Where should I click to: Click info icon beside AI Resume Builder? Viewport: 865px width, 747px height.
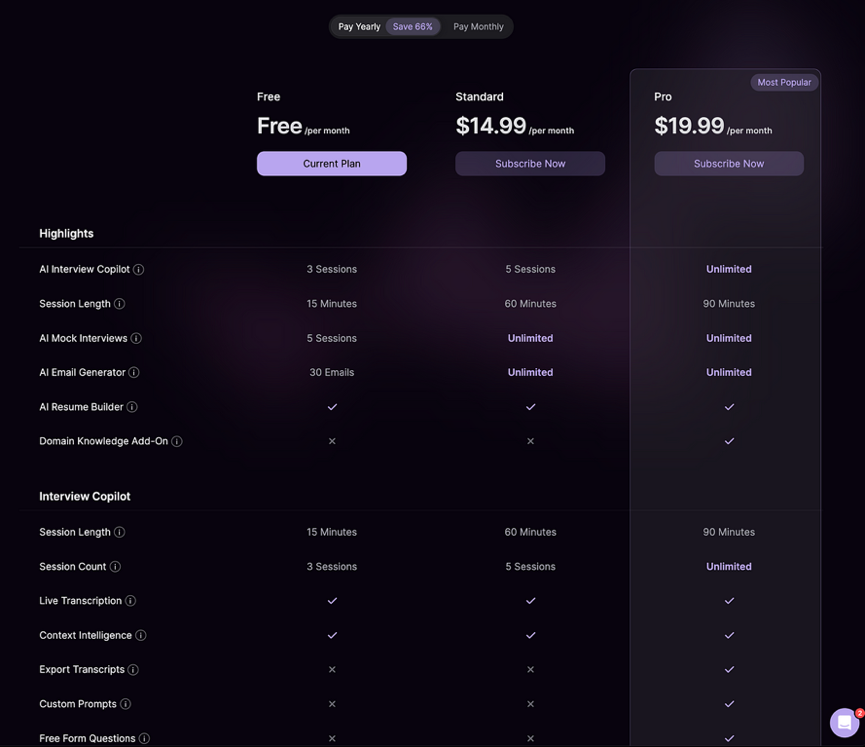point(132,407)
